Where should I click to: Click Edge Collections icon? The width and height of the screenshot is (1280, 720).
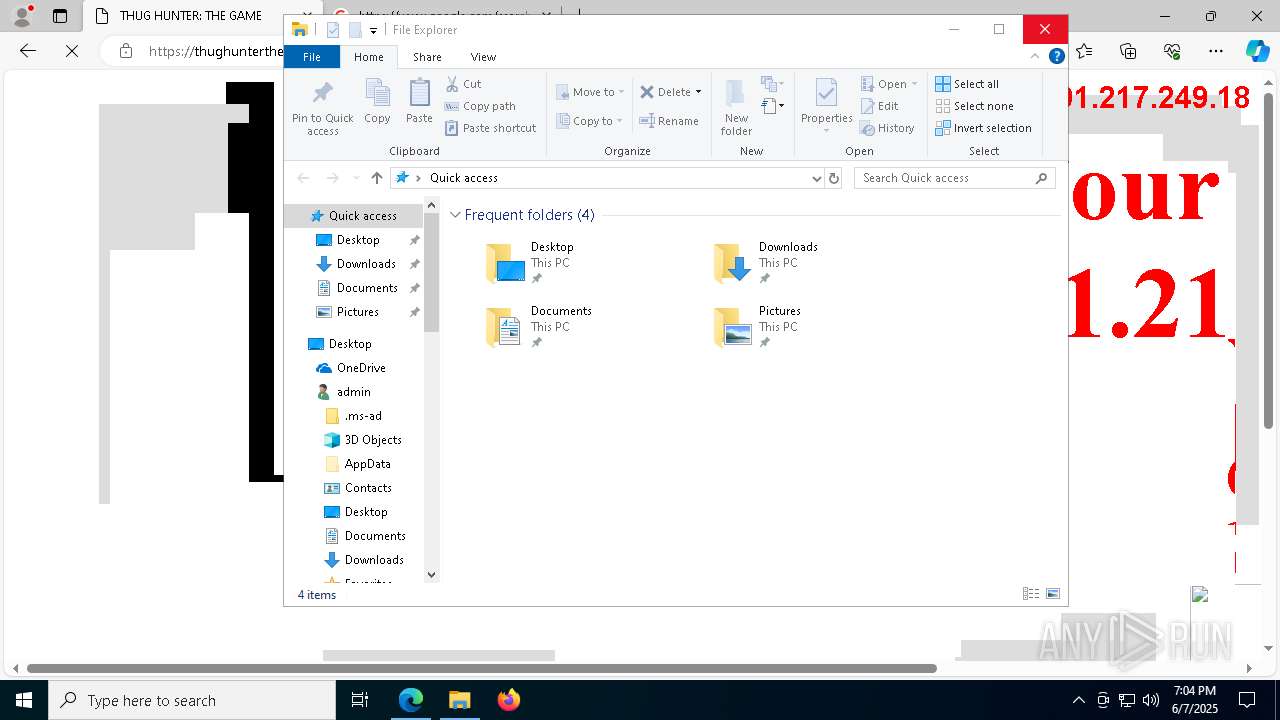click(1128, 51)
